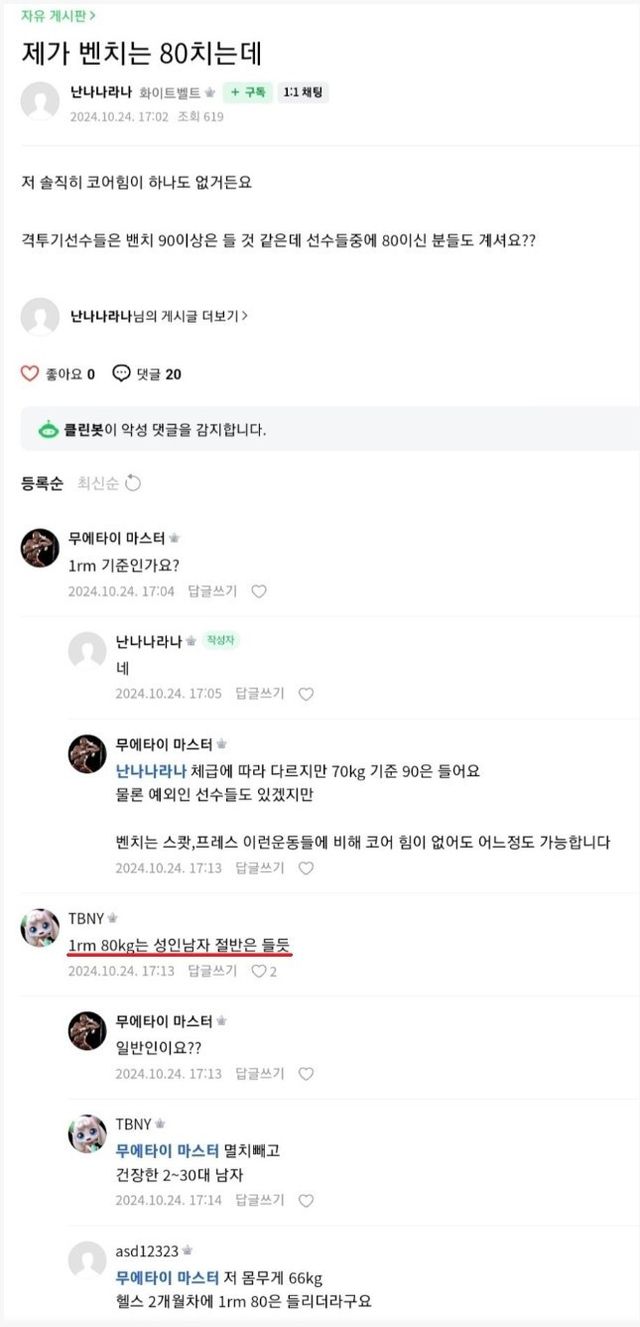Click 답글쓰기 under the '네' reply

[259, 694]
